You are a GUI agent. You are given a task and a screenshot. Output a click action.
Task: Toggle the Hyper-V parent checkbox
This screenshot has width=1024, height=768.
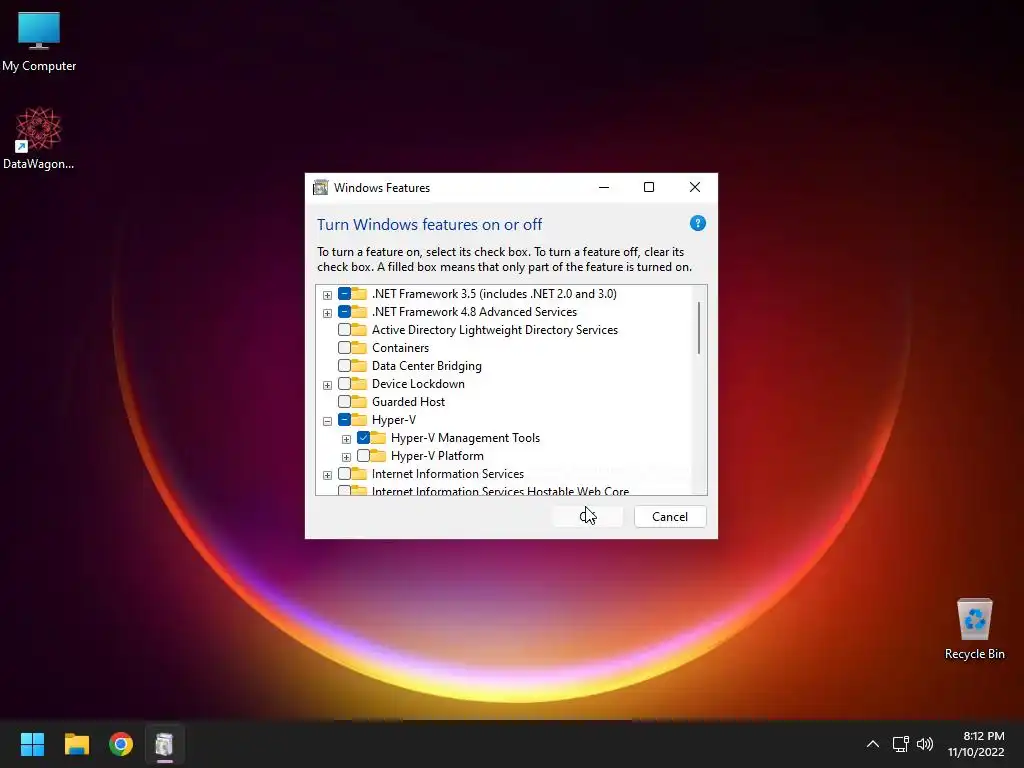coord(344,419)
